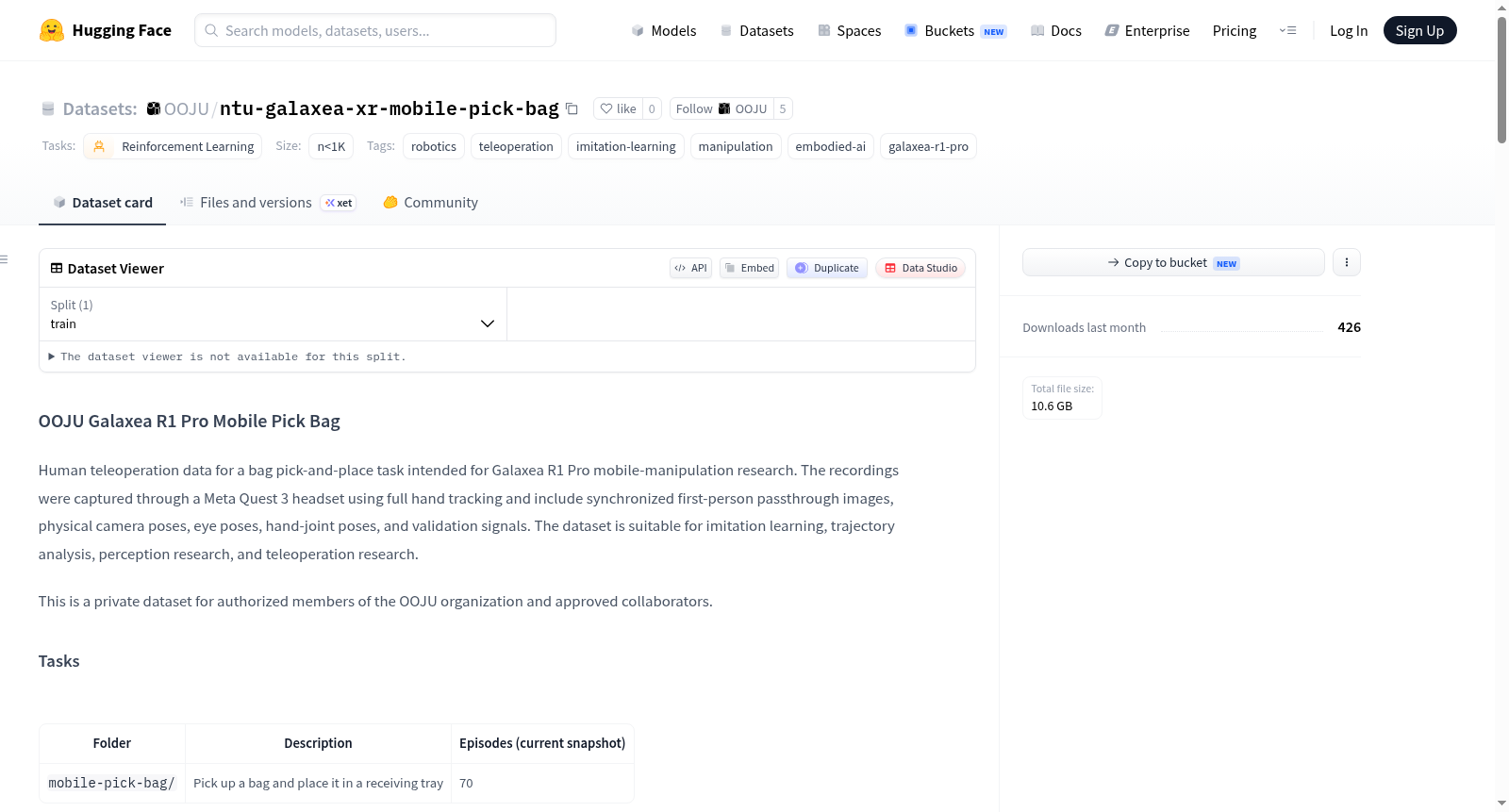Click "Pick up a bag and place it" description cell

pos(318,783)
